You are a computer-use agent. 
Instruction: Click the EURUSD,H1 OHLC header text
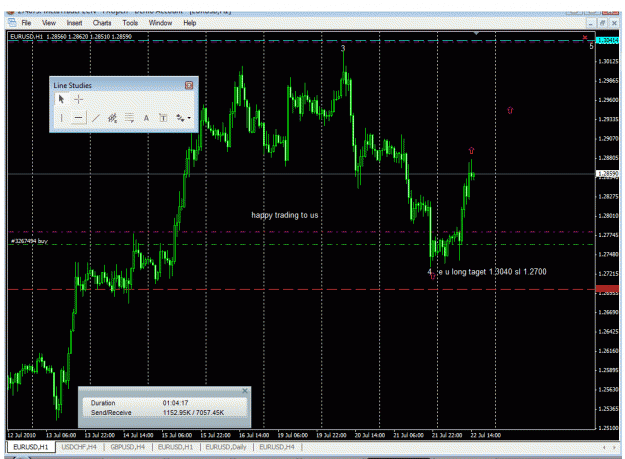pos(71,37)
